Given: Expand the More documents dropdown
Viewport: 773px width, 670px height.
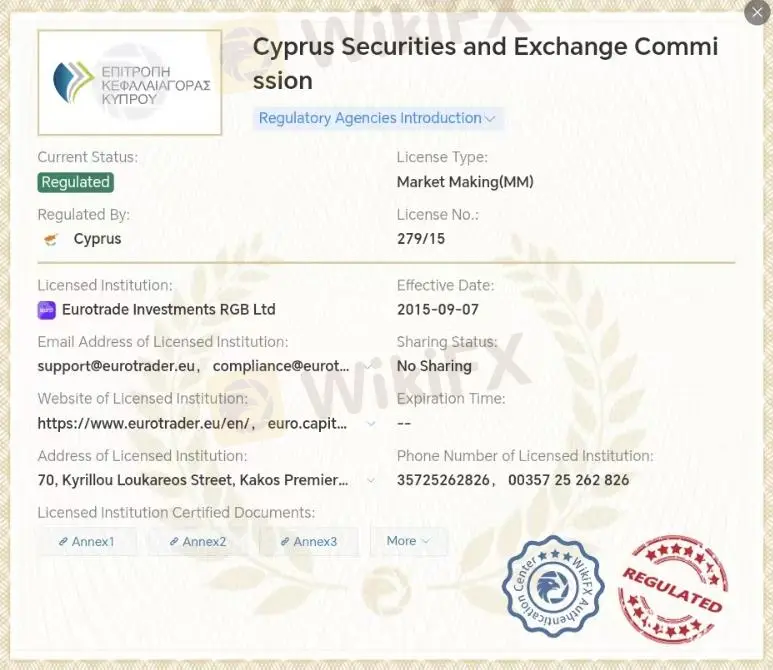Looking at the screenshot, I should [408, 541].
